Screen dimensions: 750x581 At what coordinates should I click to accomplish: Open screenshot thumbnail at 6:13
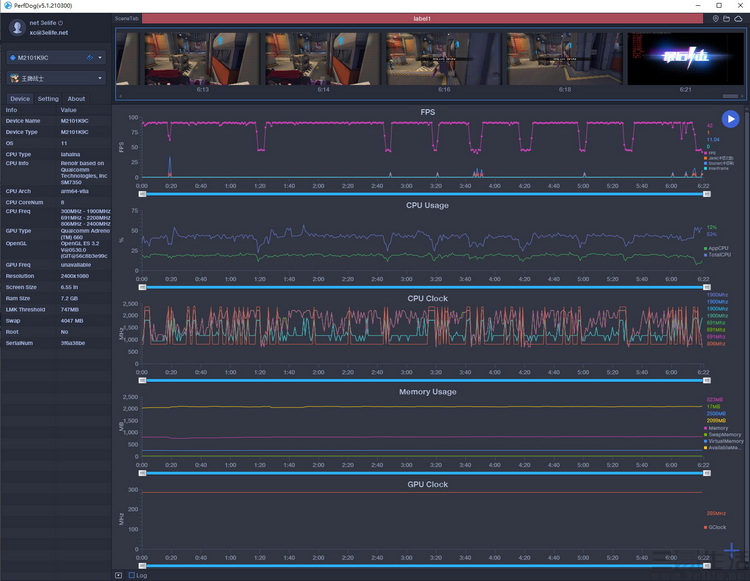tap(202, 59)
